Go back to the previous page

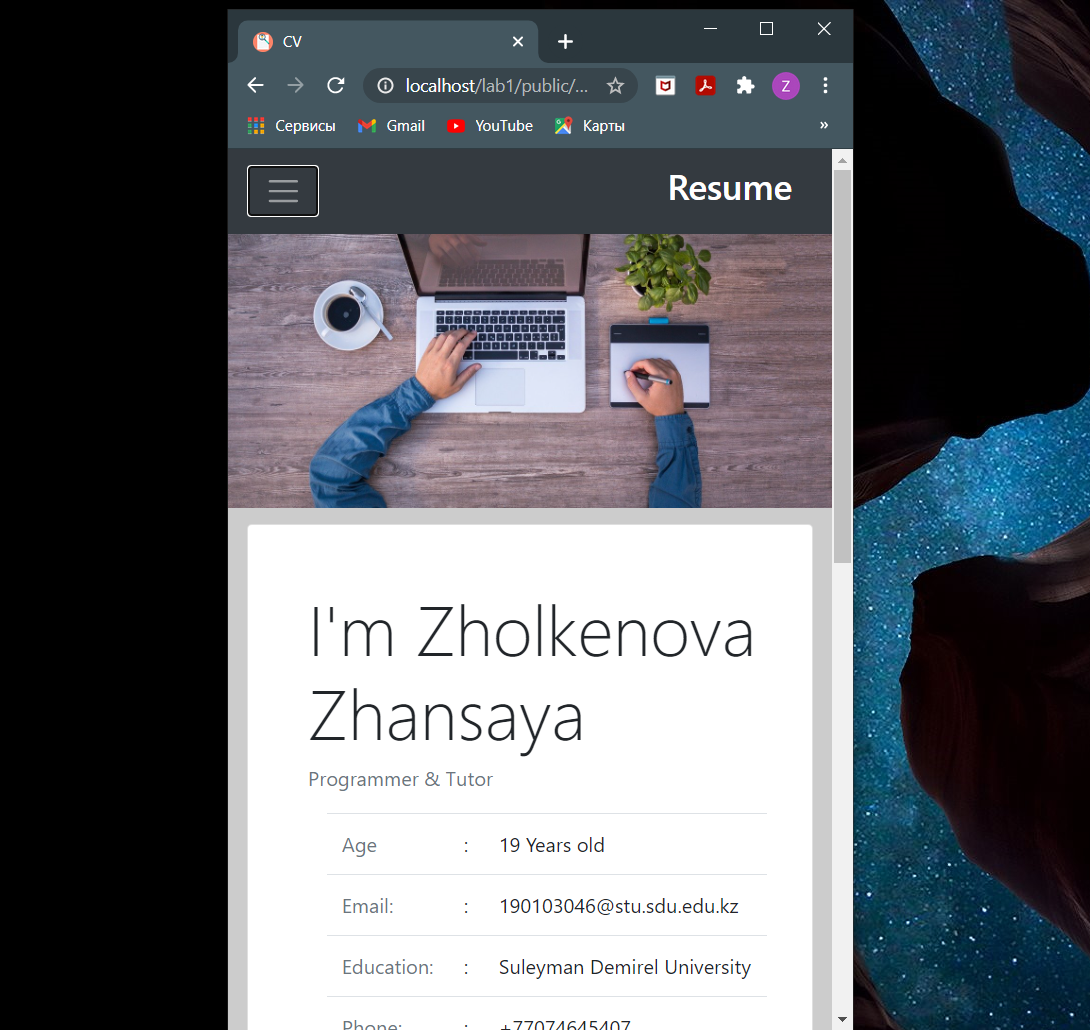click(256, 85)
